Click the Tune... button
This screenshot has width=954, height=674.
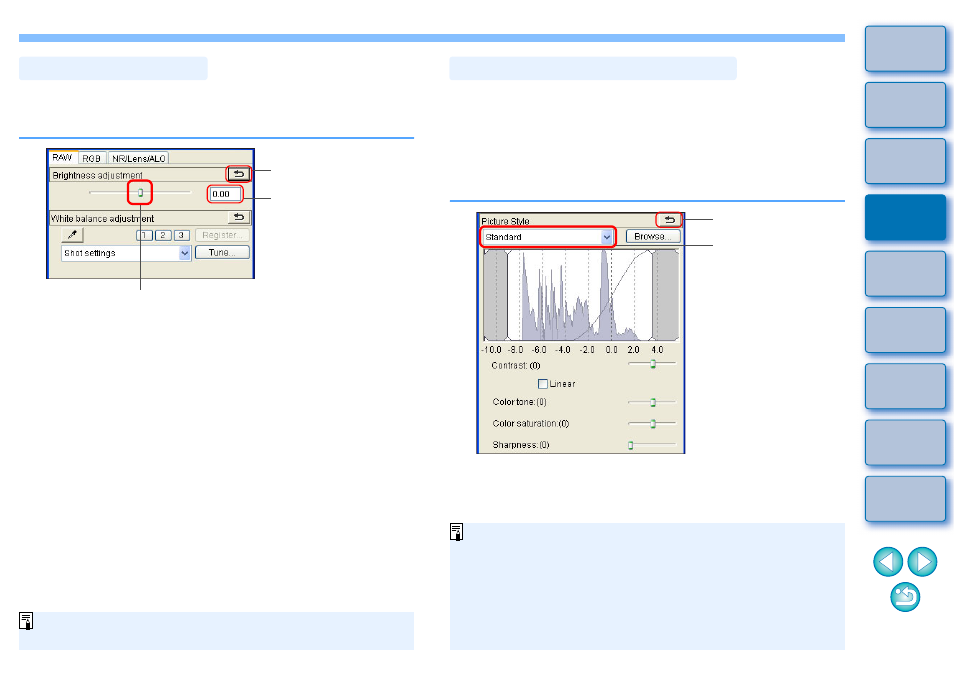222,252
